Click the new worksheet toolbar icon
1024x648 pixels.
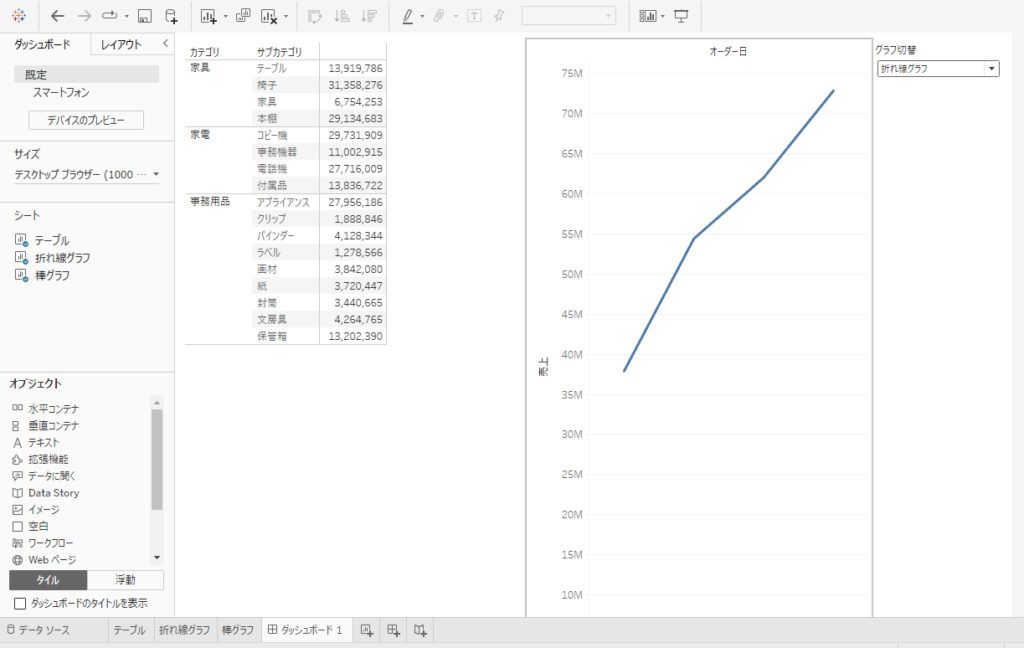208,16
